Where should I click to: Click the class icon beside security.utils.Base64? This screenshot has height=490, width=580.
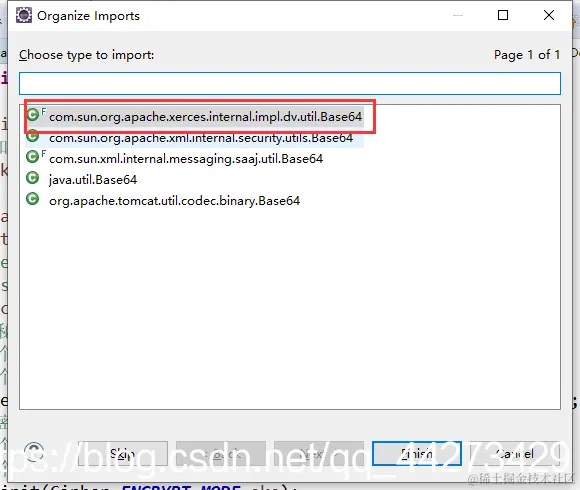pos(33,136)
